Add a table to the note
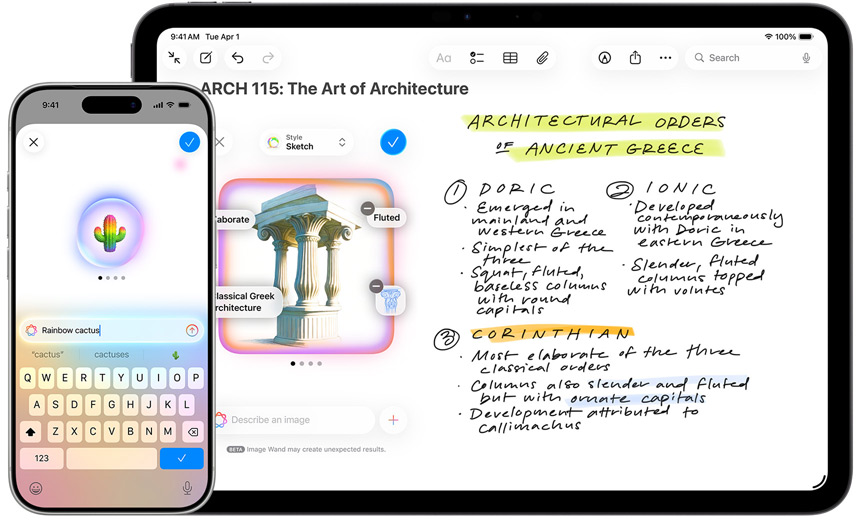This screenshot has width=860, height=520. (x=510, y=58)
